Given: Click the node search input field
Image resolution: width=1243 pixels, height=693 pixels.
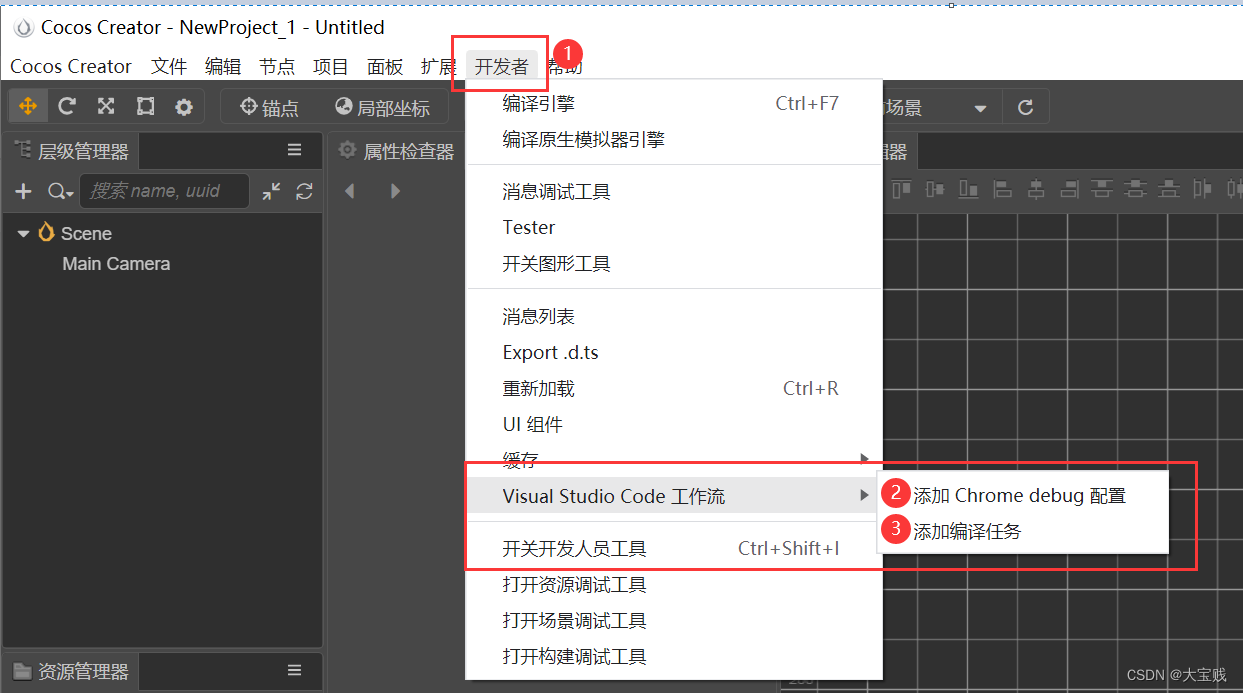Looking at the screenshot, I should point(164,191).
